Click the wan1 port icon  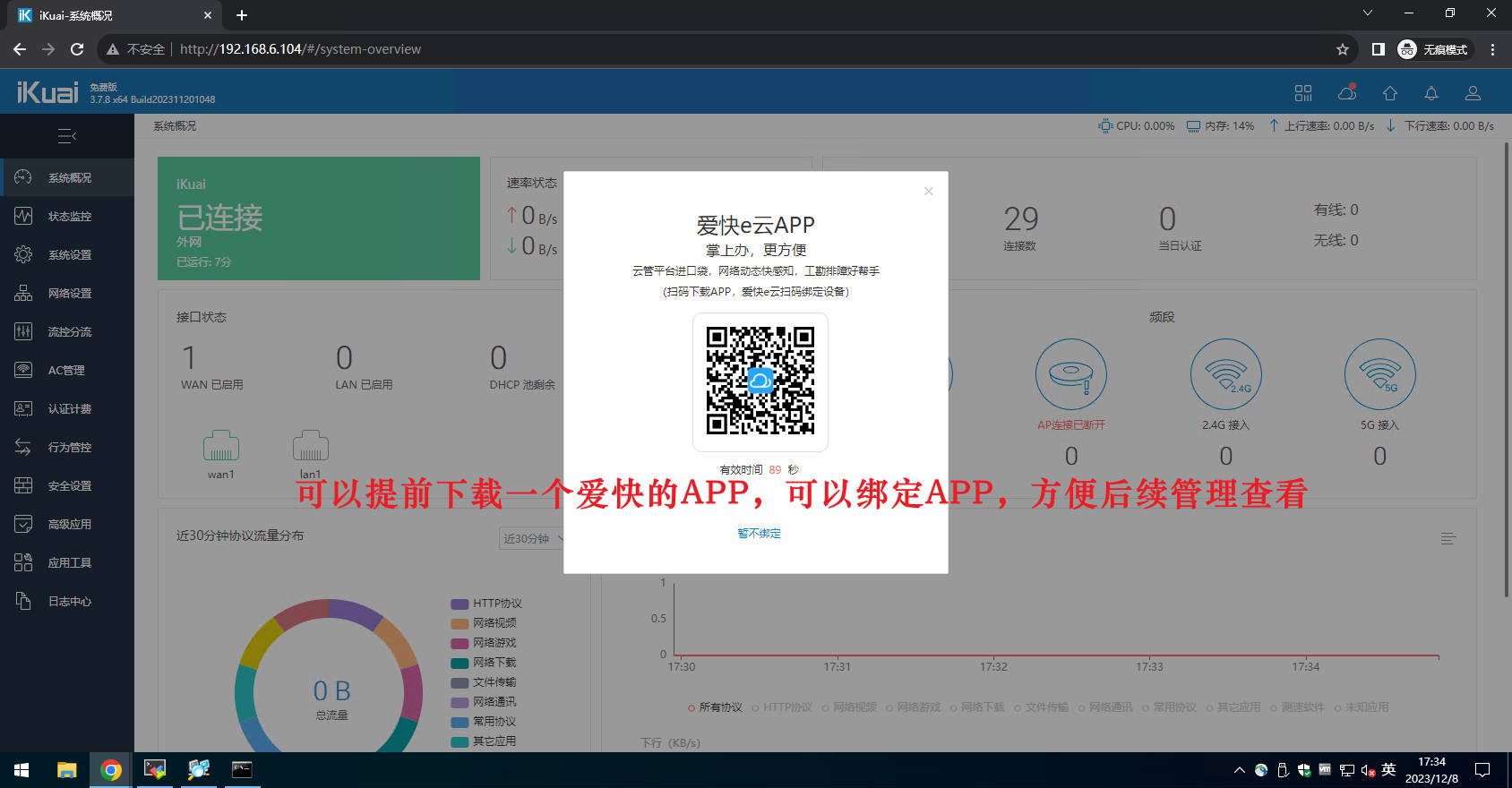tap(221, 446)
